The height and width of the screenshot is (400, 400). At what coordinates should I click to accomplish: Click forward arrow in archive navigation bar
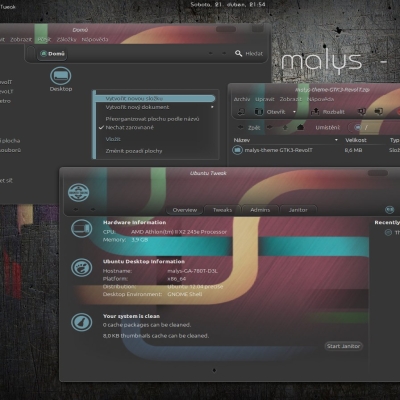270,127
